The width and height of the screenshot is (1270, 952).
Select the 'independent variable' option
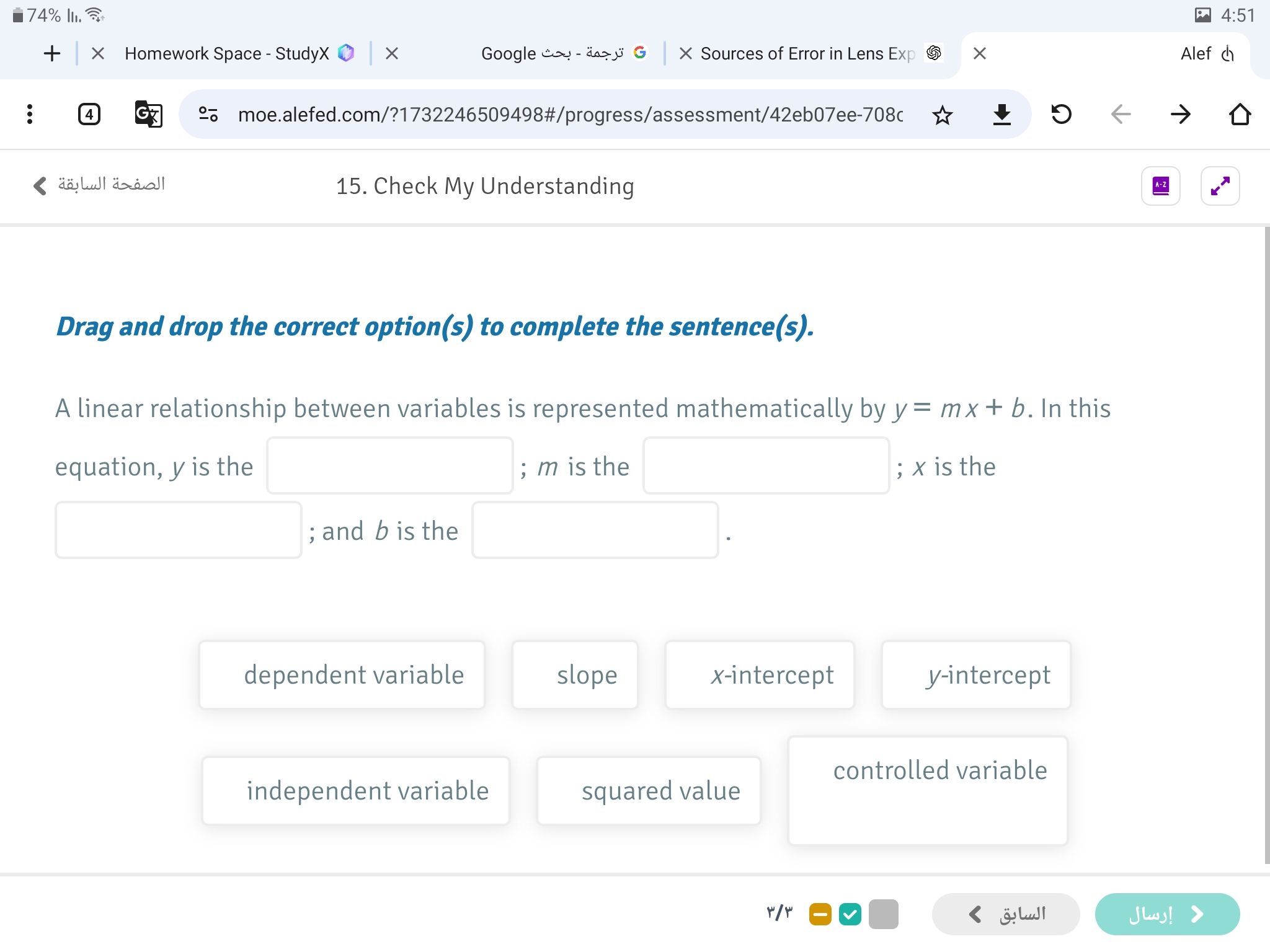click(356, 791)
